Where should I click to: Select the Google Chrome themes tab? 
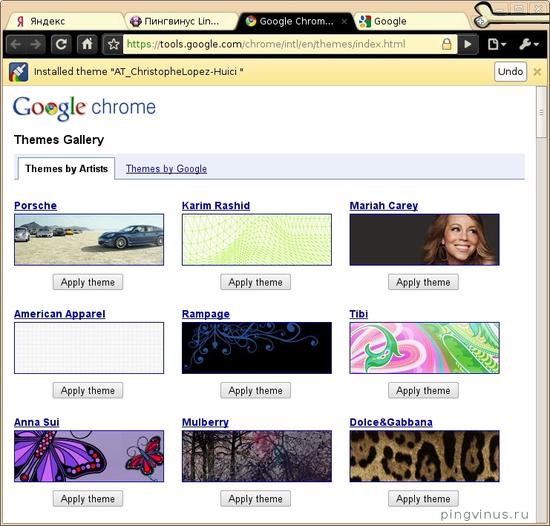point(296,21)
